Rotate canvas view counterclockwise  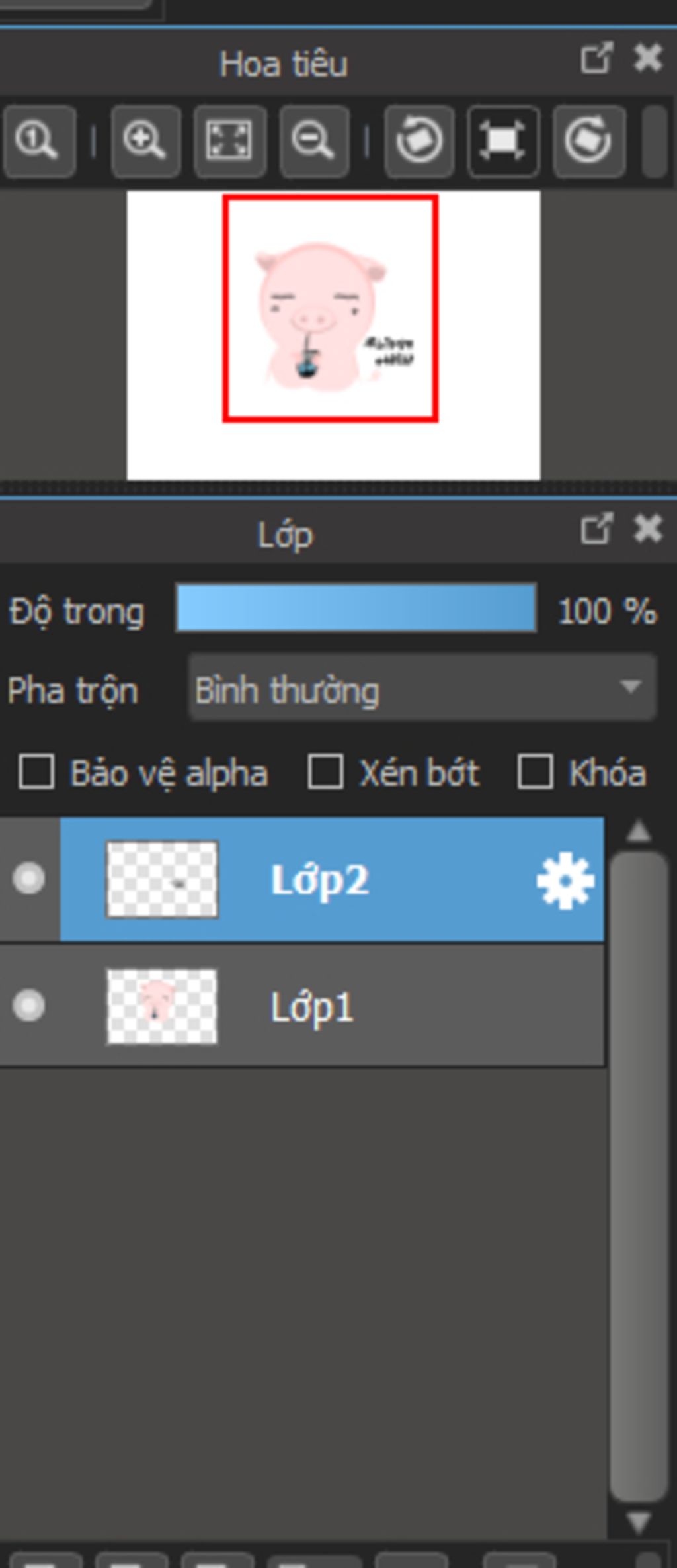click(419, 141)
